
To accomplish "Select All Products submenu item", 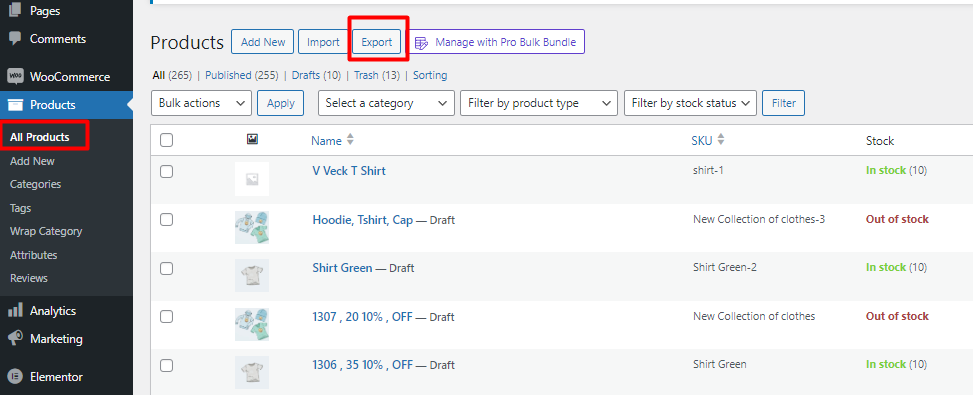I will click(40, 137).
